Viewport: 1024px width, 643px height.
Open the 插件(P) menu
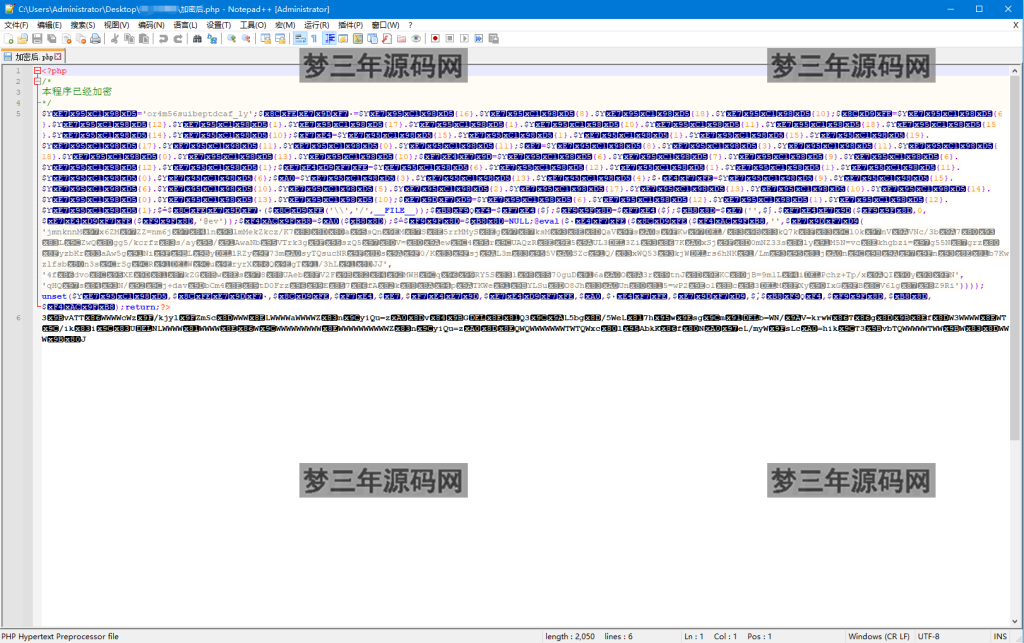(x=351, y=25)
